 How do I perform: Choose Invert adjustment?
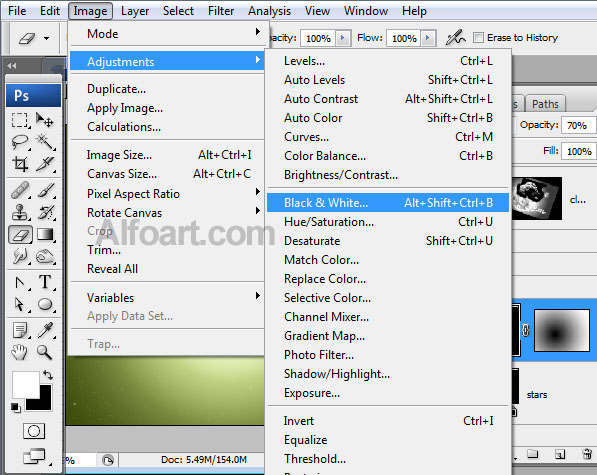click(388, 421)
